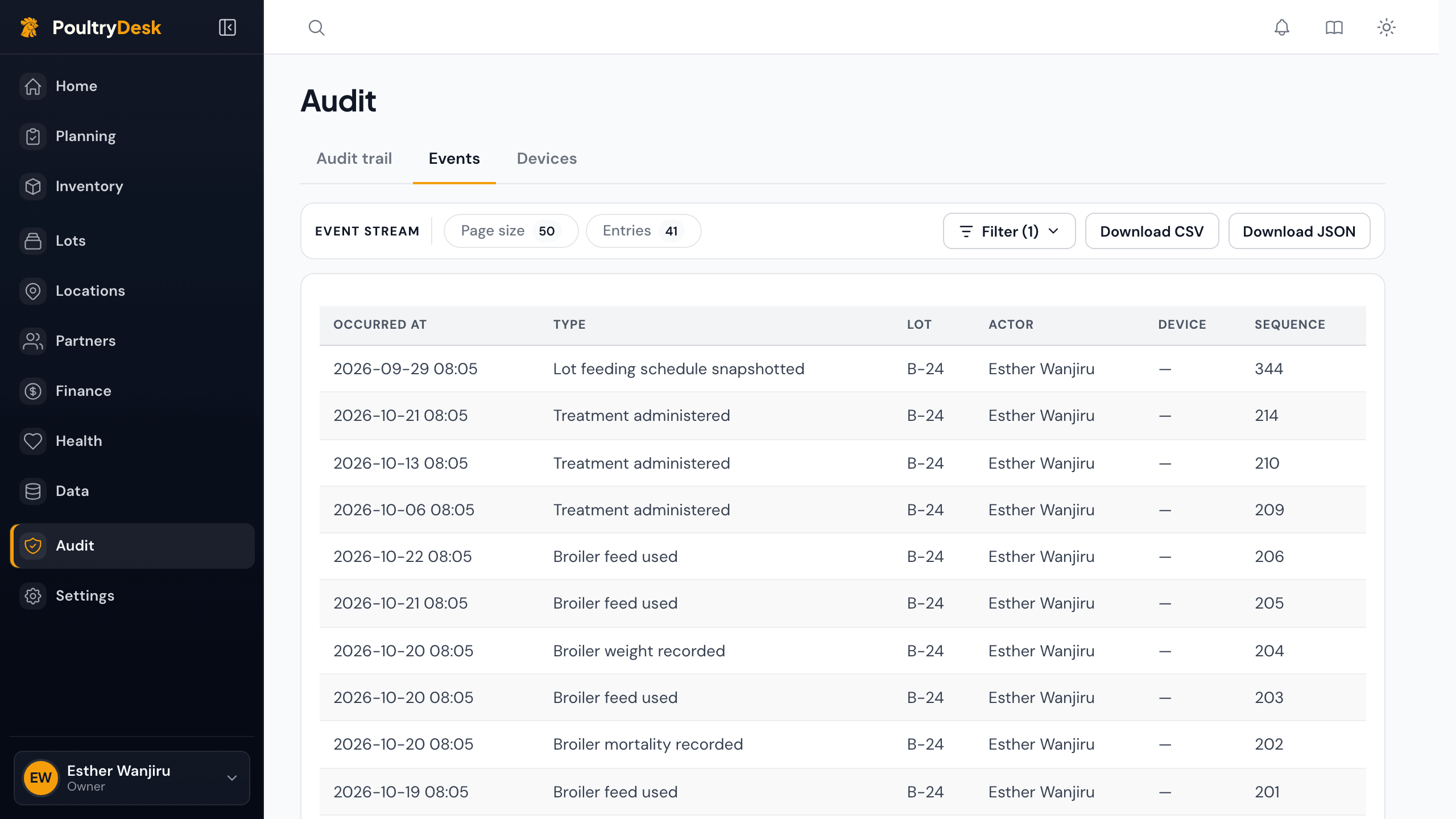Sort by Sequence column header
Image resolution: width=1456 pixels, height=819 pixels.
(x=1290, y=325)
